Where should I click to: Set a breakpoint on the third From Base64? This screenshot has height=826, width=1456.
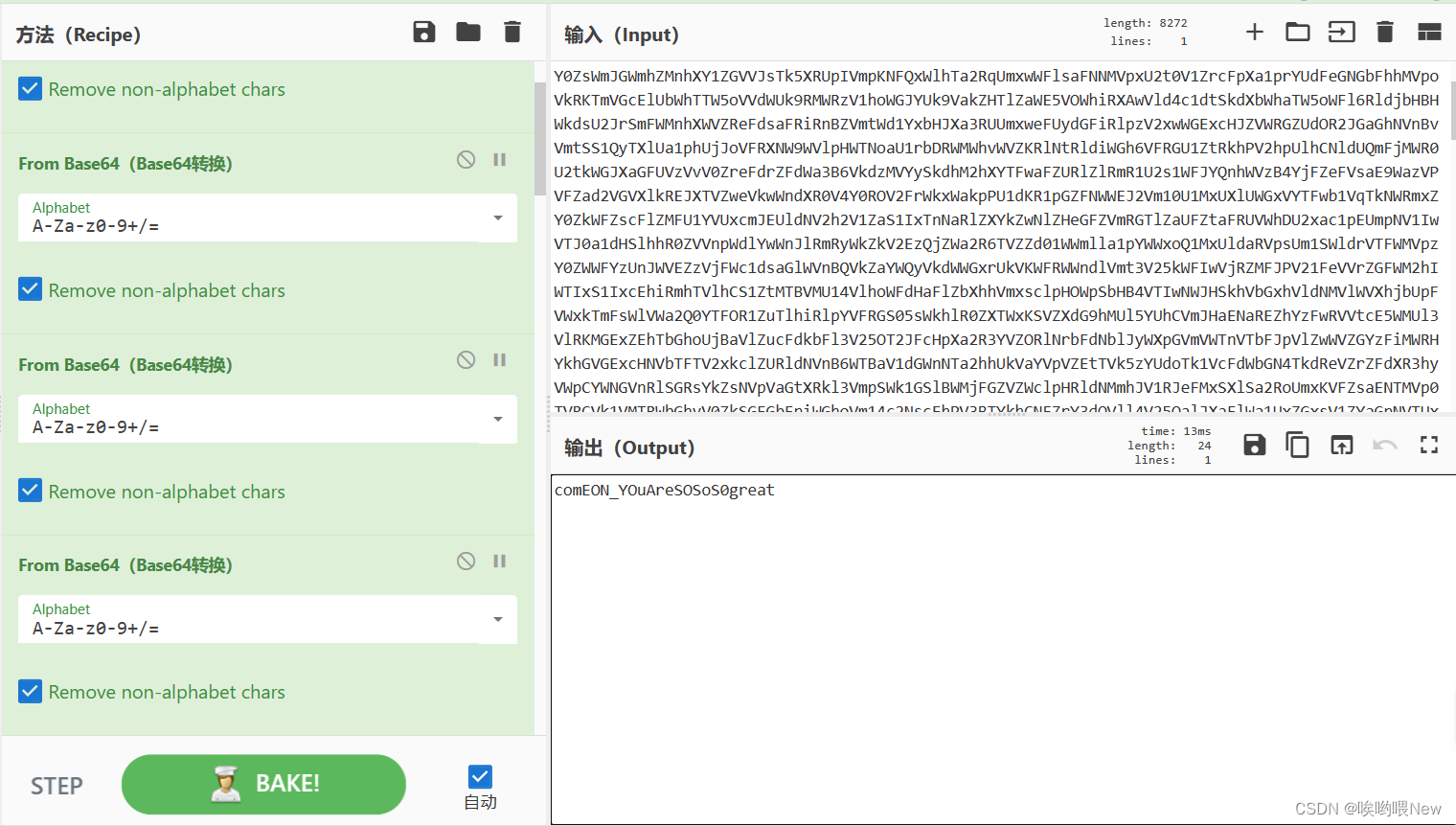499,562
